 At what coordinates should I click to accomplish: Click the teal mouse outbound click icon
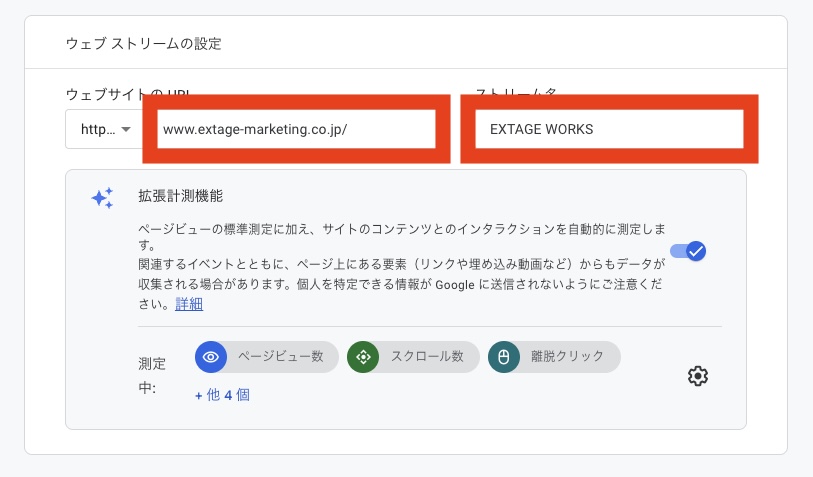(x=503, y=357)
